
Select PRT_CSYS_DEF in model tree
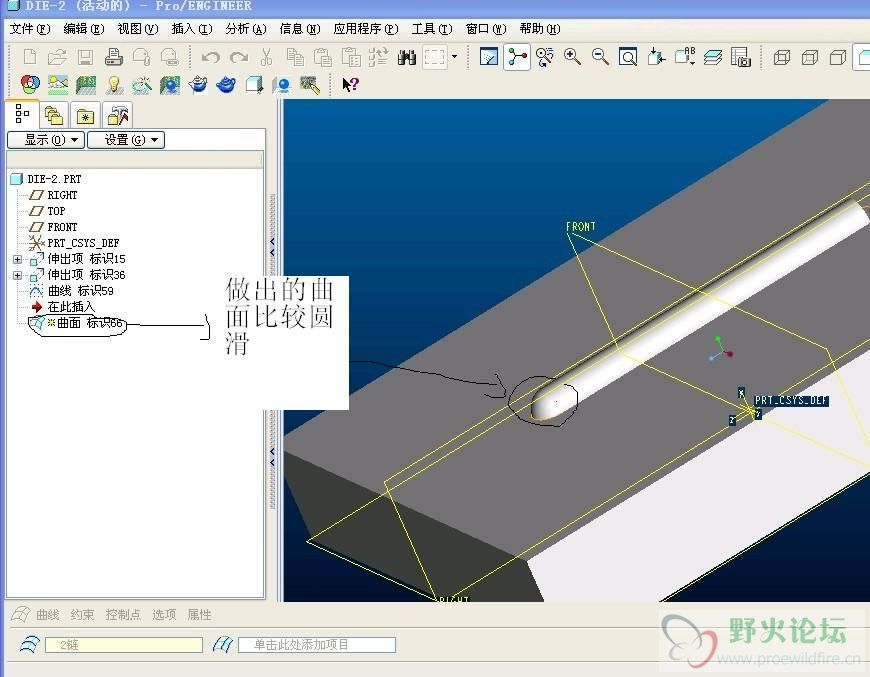coord(83,243)
